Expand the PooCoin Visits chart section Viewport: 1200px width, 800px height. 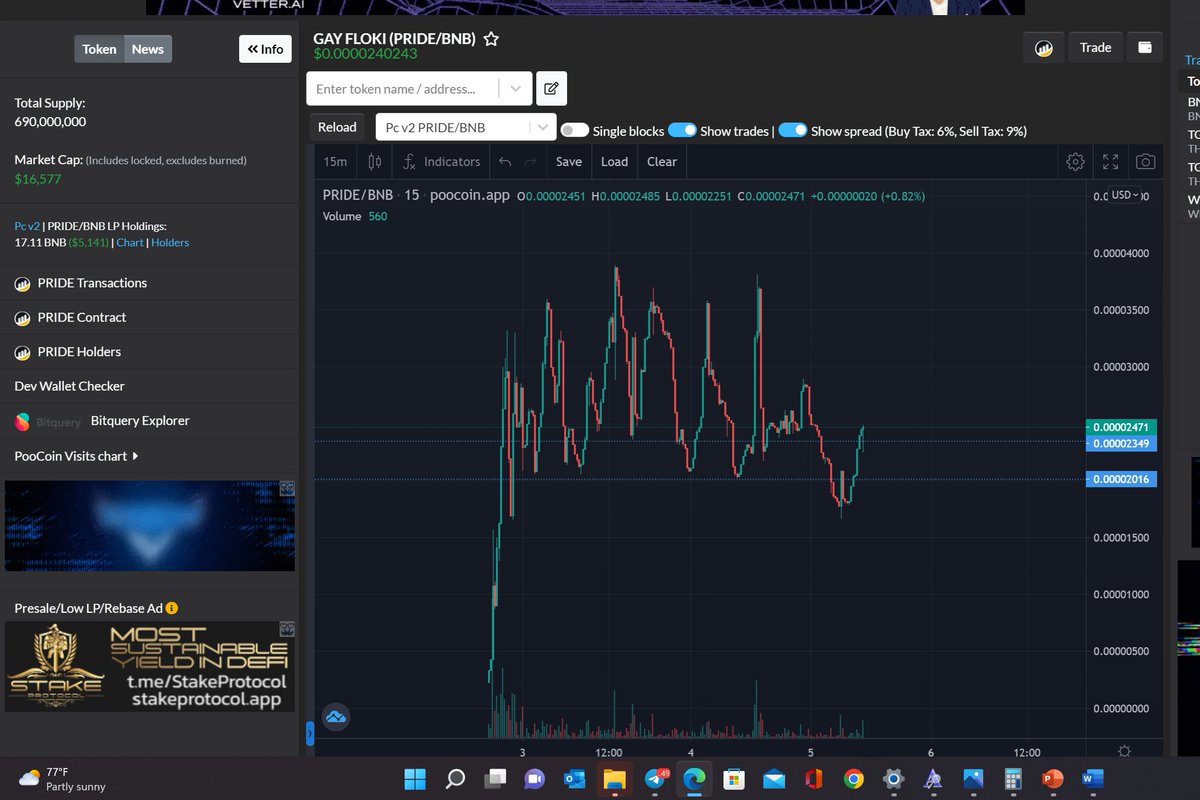76,456
